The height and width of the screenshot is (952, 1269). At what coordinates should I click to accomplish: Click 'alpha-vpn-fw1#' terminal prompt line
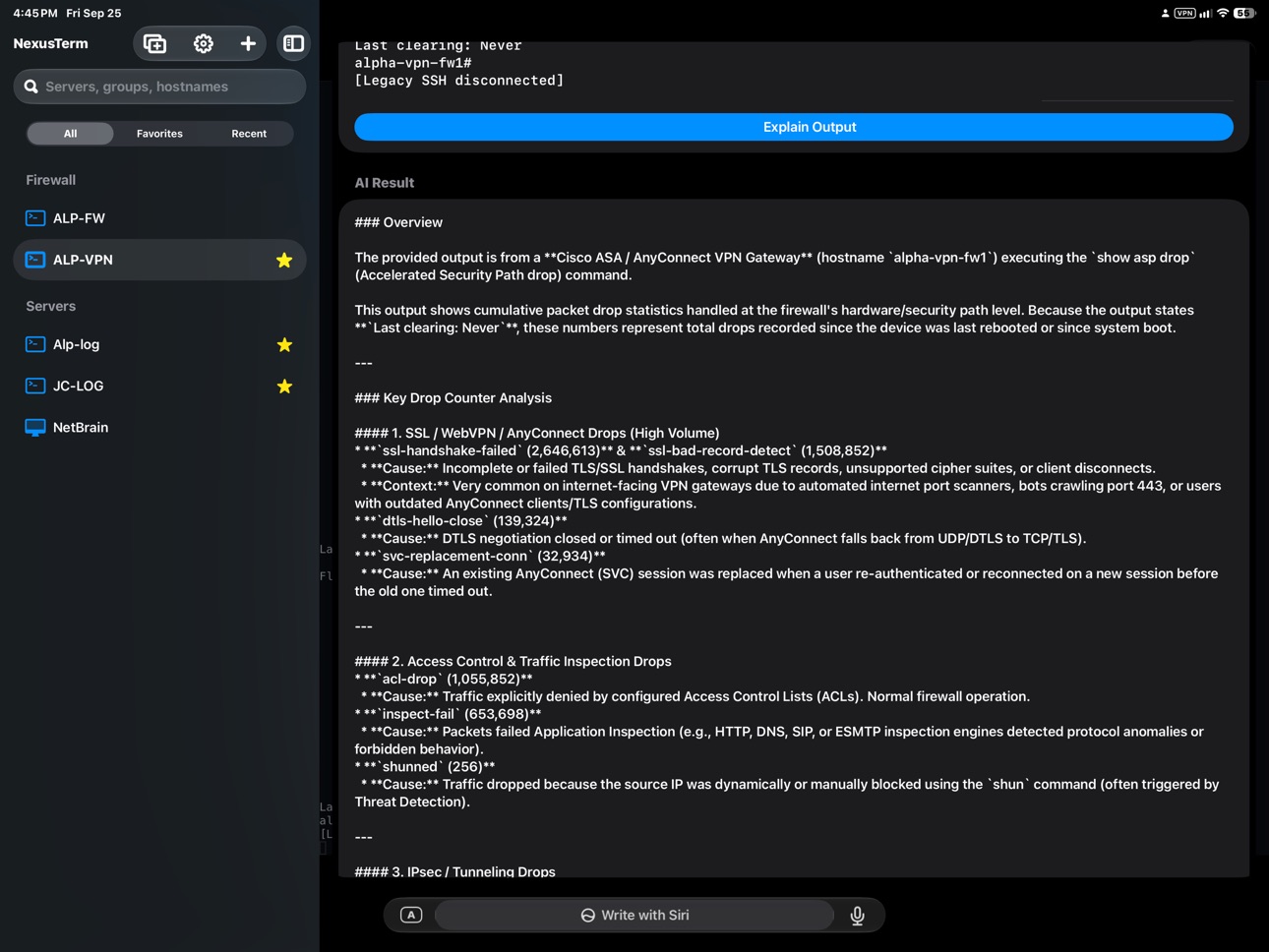pos(413,63)
